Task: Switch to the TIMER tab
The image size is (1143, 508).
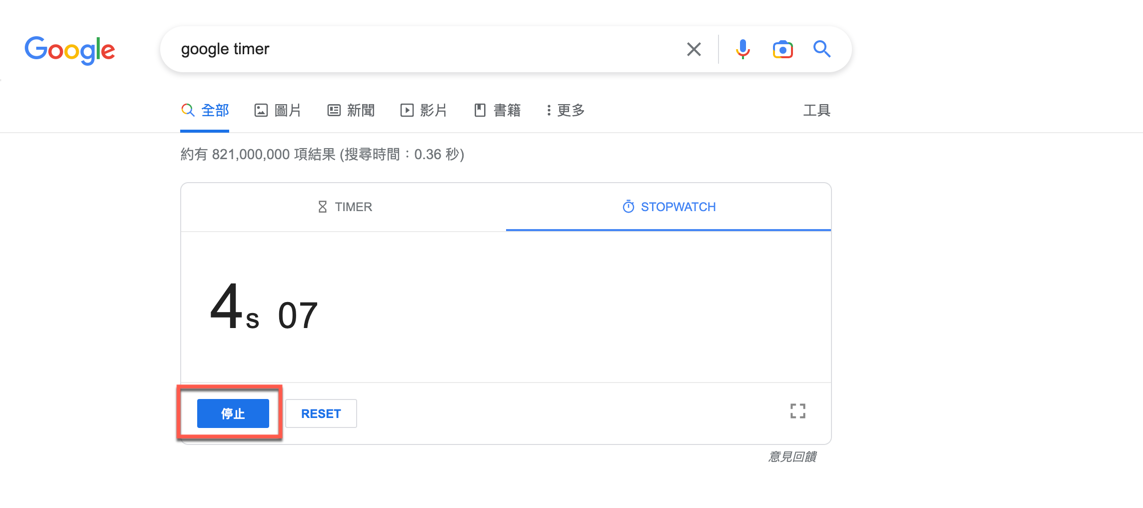Action: point(344,207)
